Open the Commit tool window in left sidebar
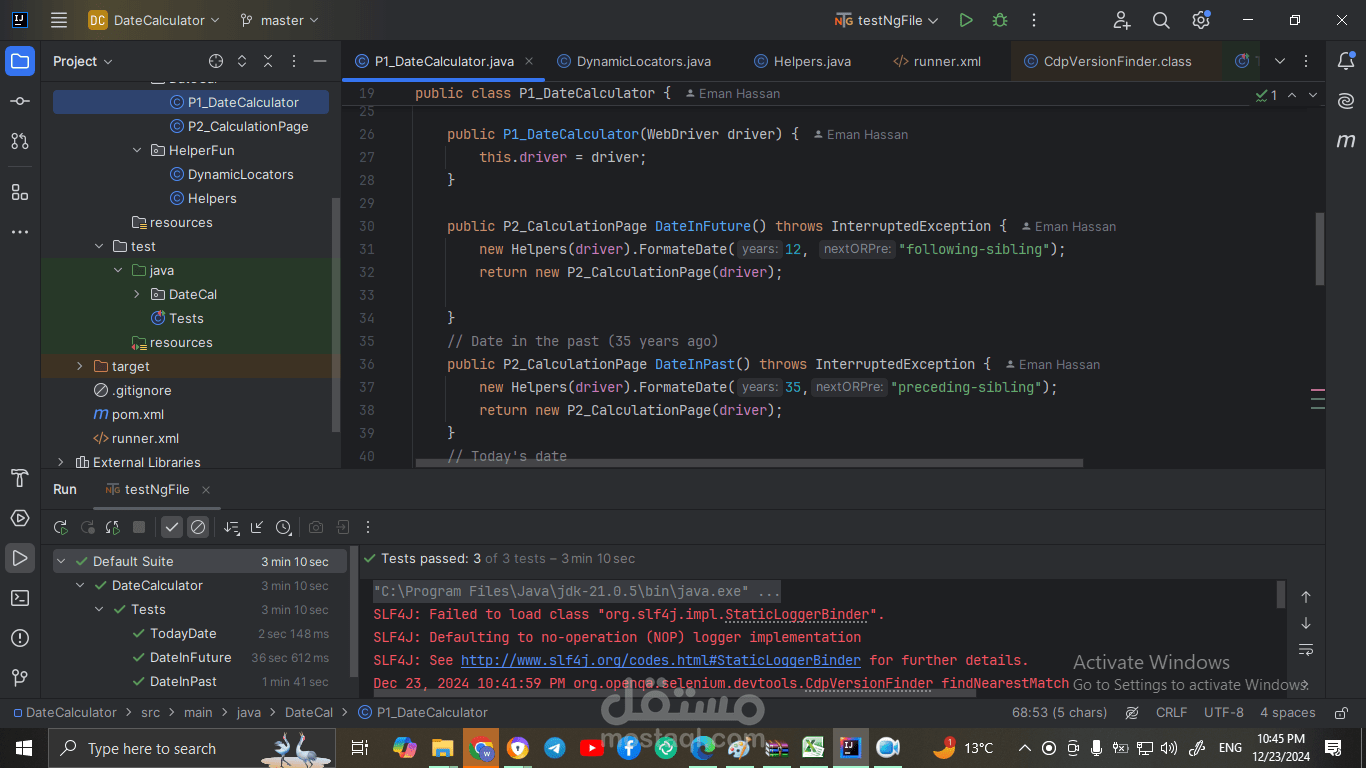 pyautogui.click(x=20, y=101)
